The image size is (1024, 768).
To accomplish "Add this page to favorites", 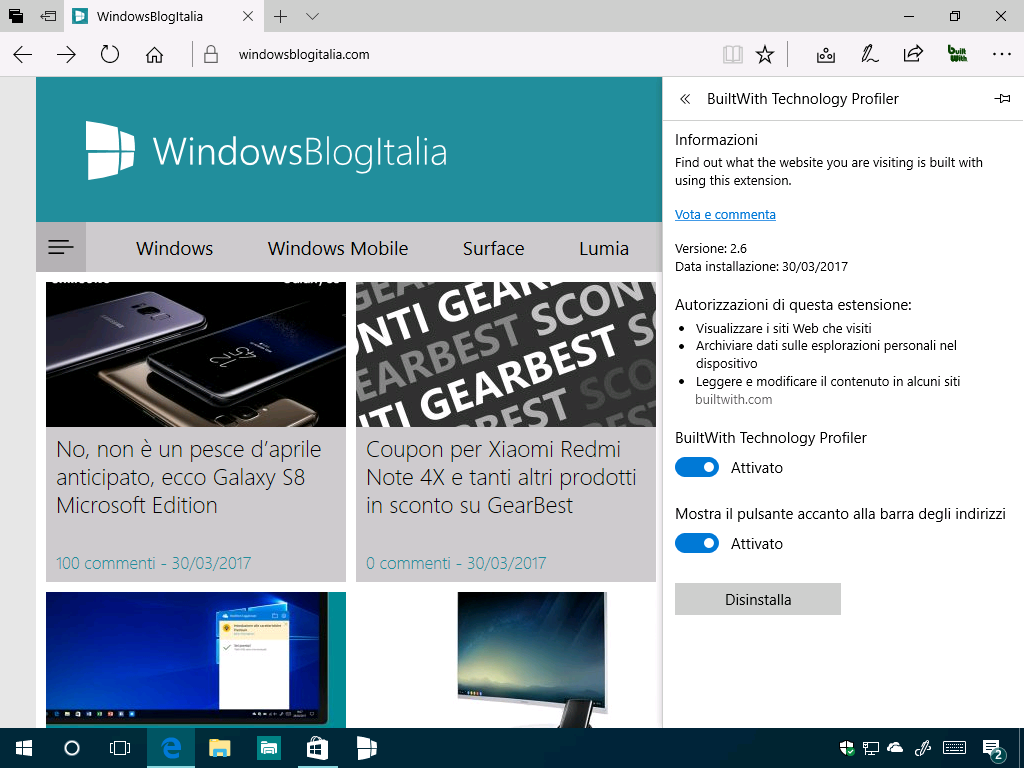I will click(765, 54).
